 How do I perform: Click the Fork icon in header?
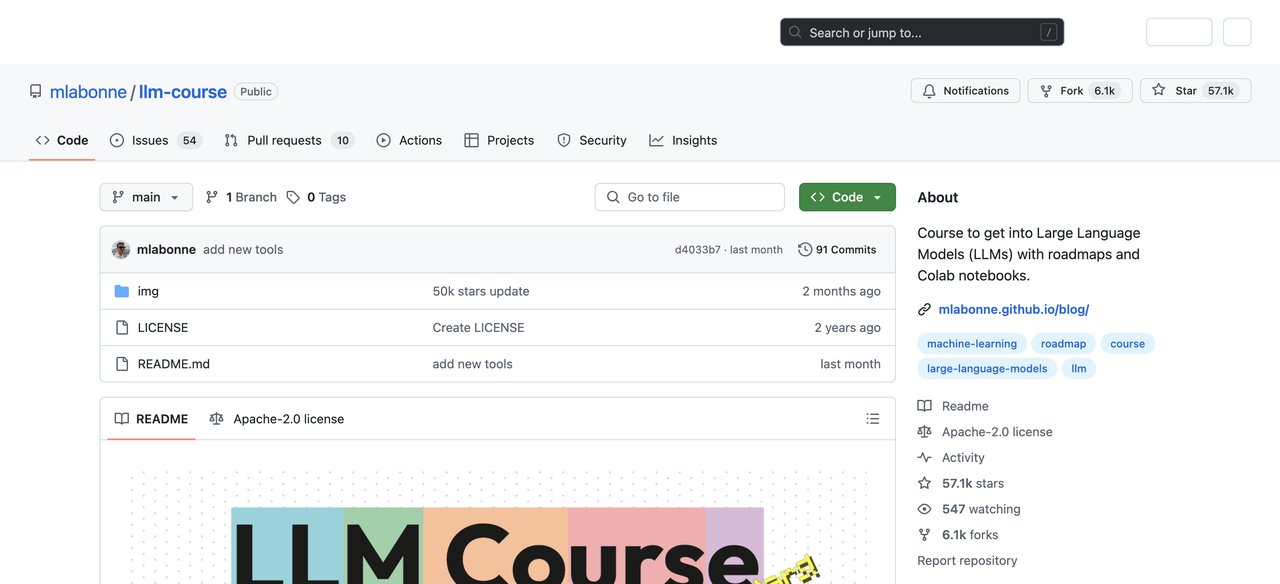[1046, 90]
